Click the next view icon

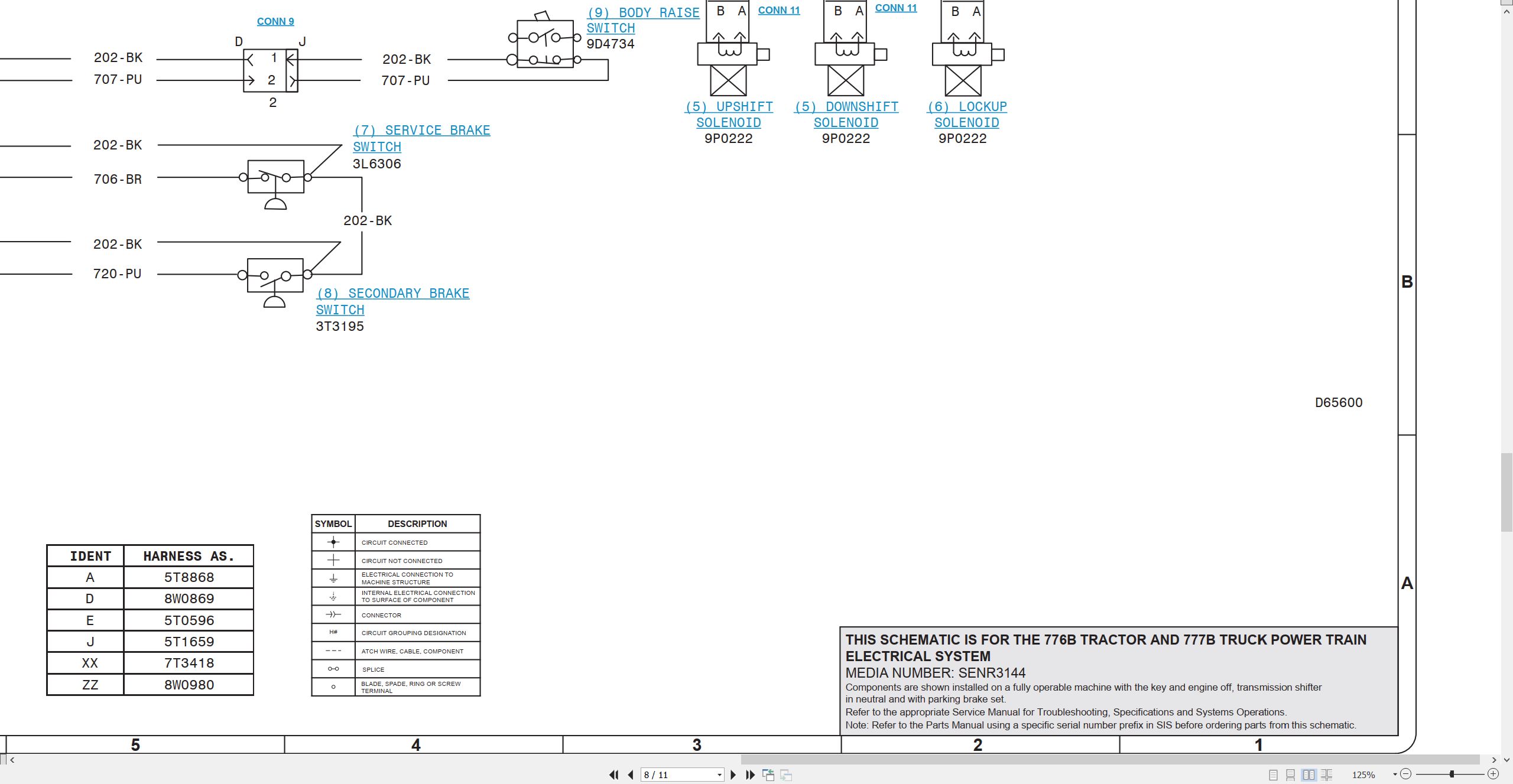(786, 775)
